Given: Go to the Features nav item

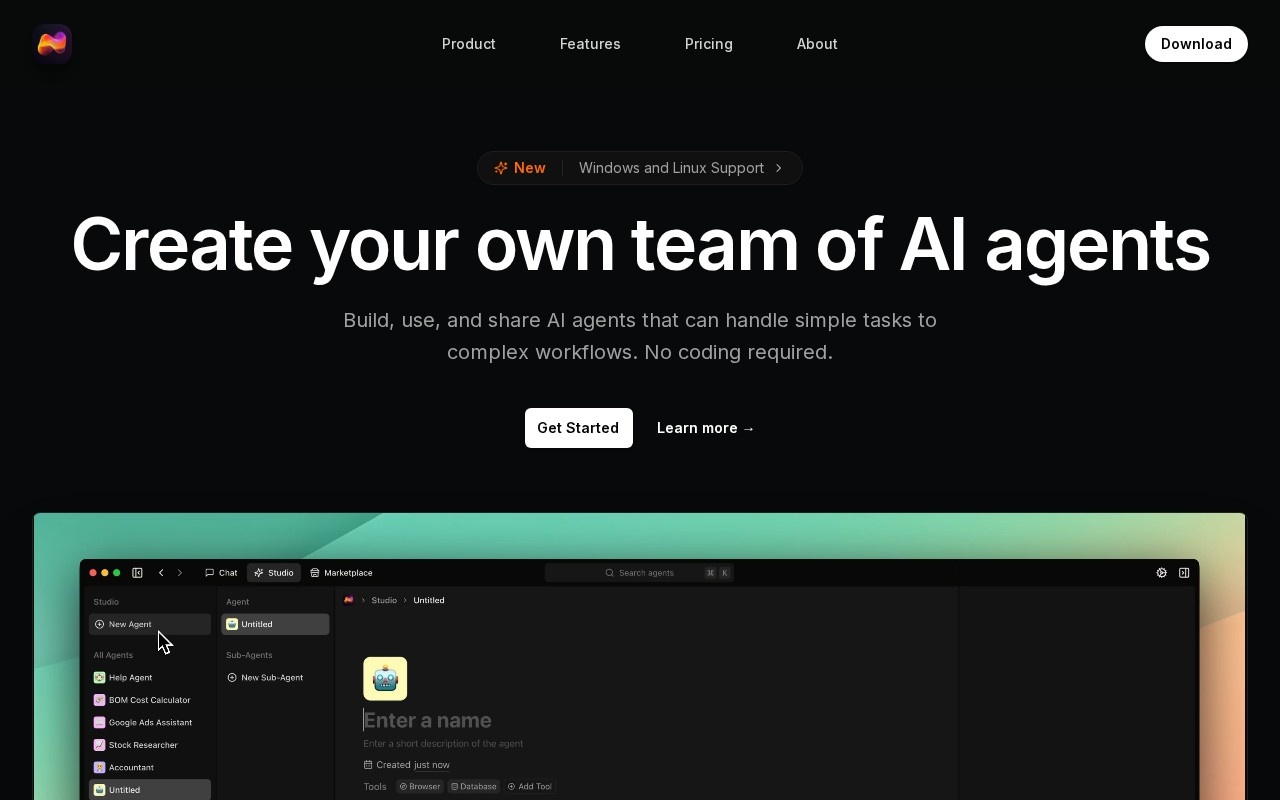Looking at the screenshot, I should click(x=590, y=44).
